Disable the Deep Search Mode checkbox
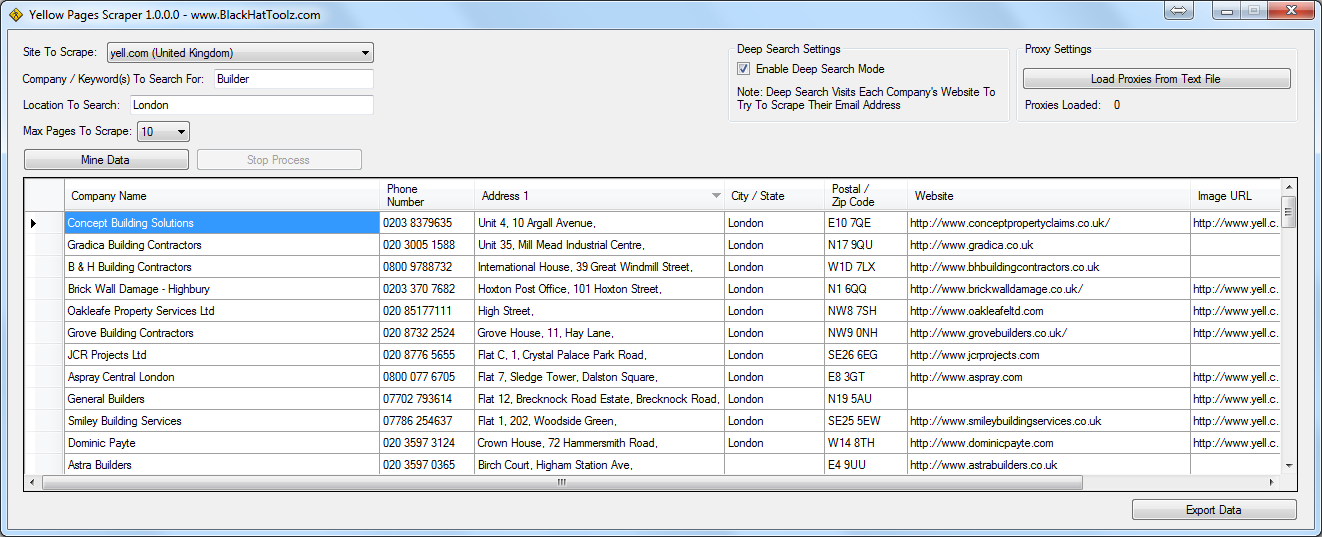 click(x=744, y=69)
